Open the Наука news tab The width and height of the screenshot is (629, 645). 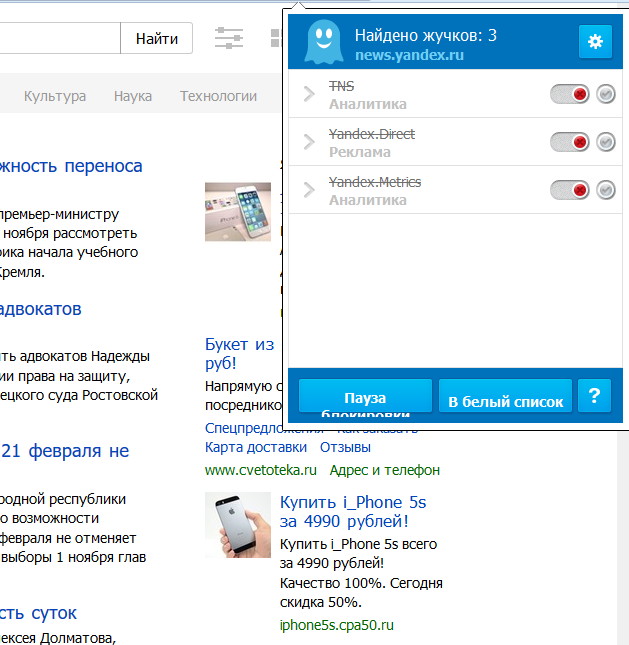(x=133, y=96)
